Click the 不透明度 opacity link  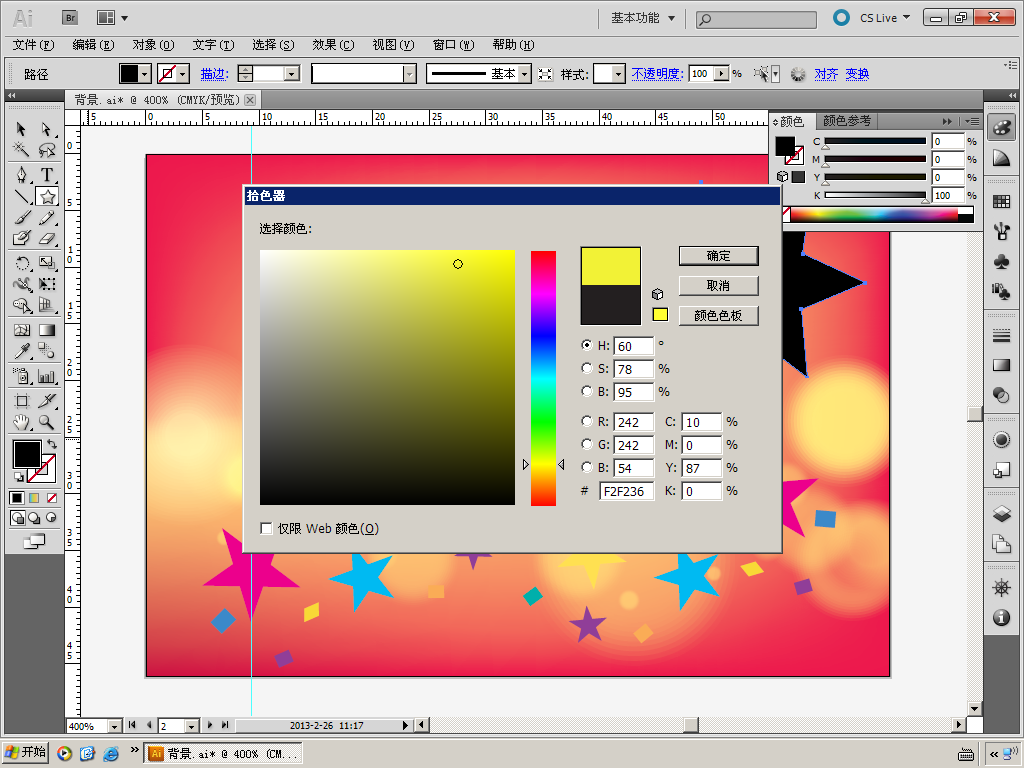point(657,74)
